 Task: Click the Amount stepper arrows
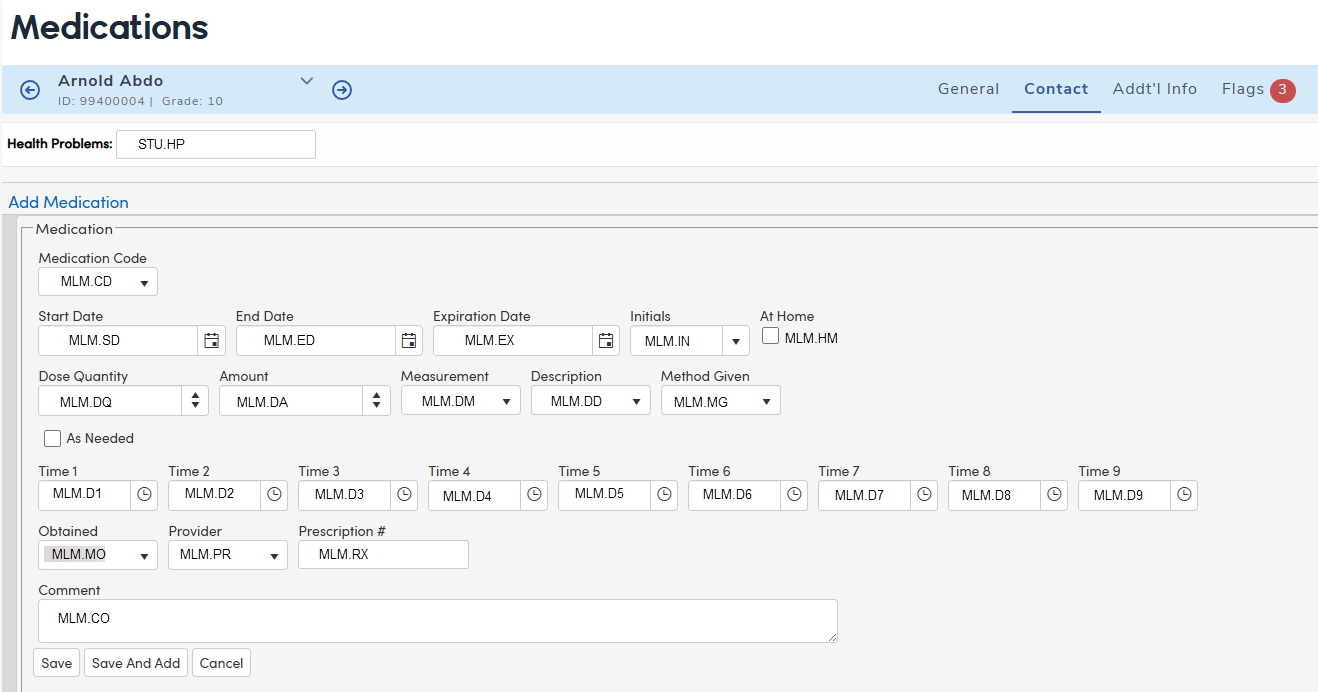(376, 401)
